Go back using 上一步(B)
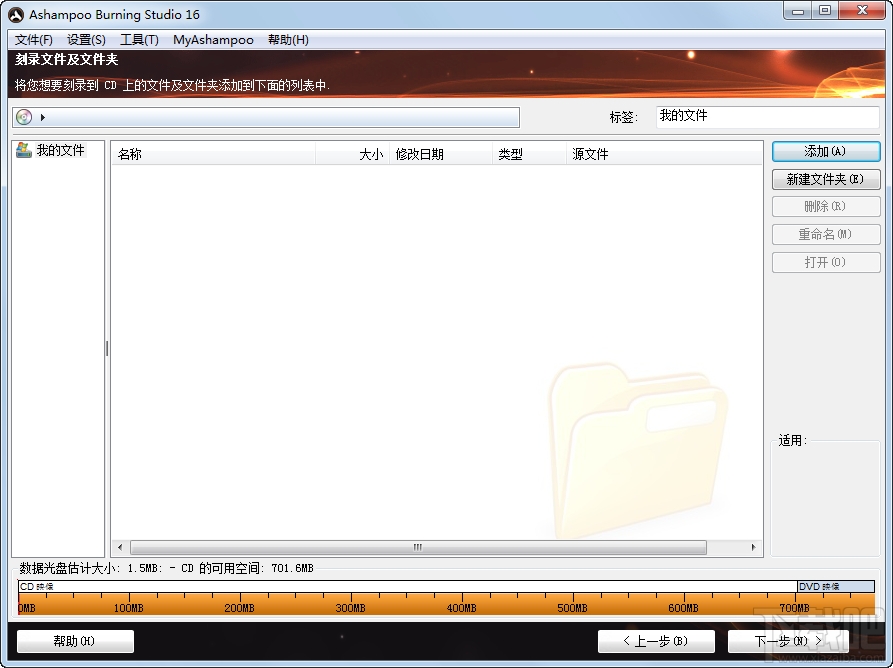 coord(656,641)
